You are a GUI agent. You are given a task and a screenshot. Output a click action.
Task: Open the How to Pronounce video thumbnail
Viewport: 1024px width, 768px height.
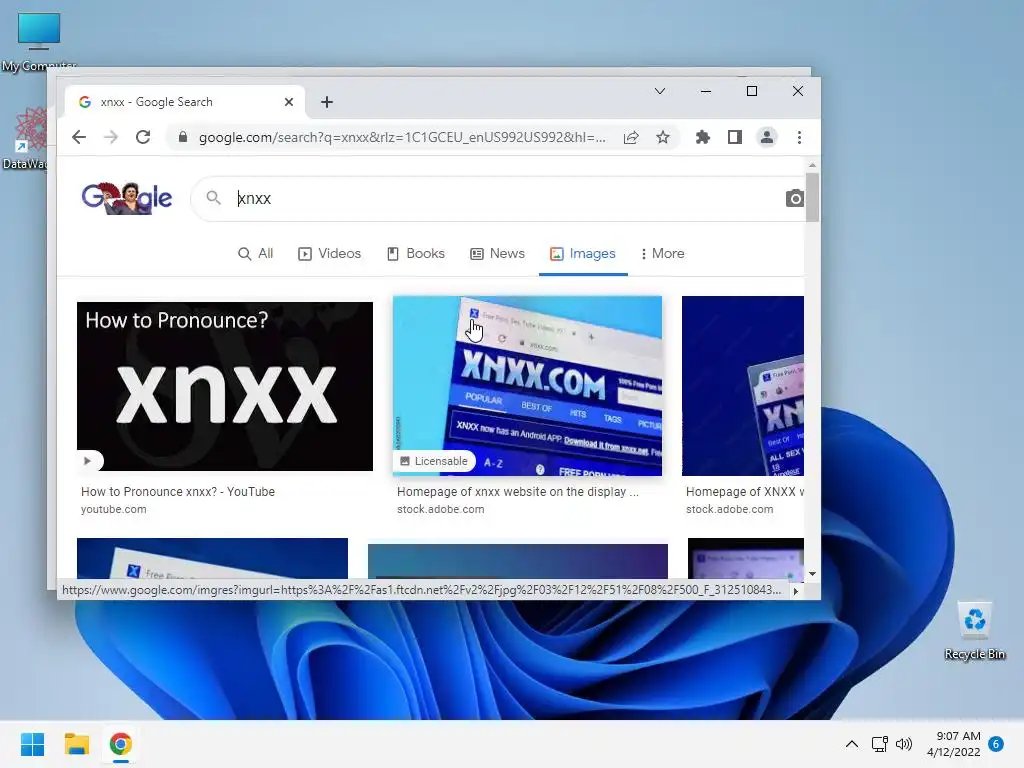click(x=225, y=386)
